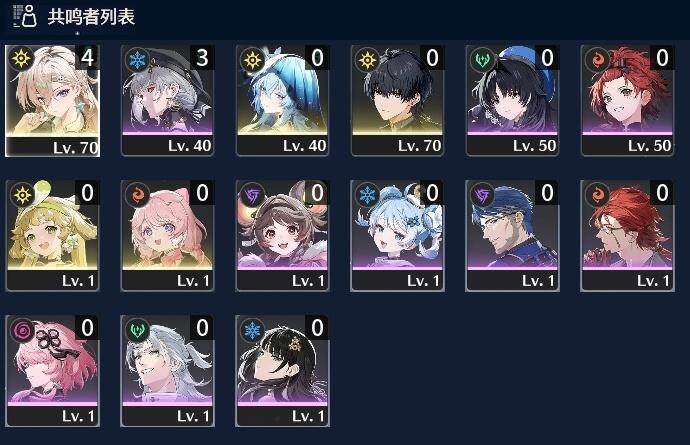
Task: Select the gray-haired hooded character at Lv. 40
Action: click(x=167, y=100)
